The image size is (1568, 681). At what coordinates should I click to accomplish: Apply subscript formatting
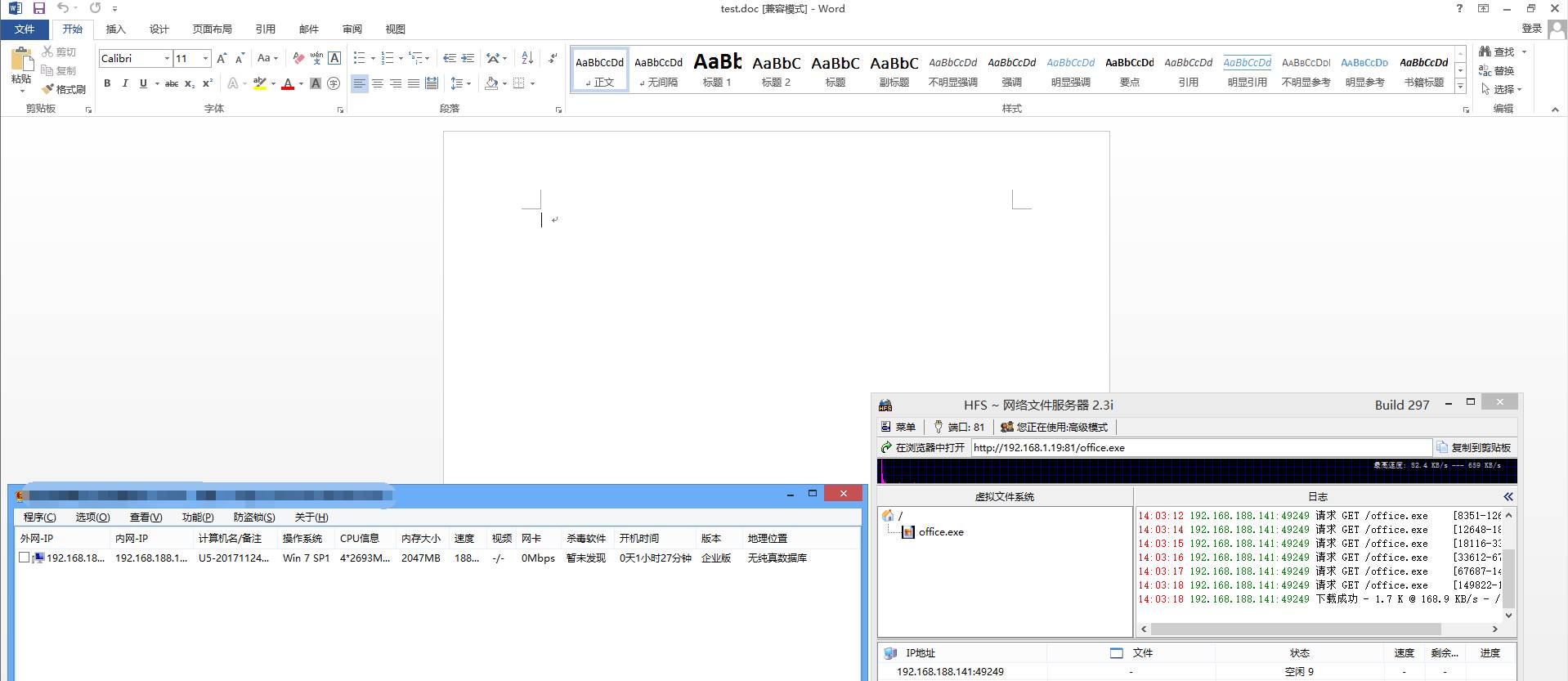click(x=190, y=83)
